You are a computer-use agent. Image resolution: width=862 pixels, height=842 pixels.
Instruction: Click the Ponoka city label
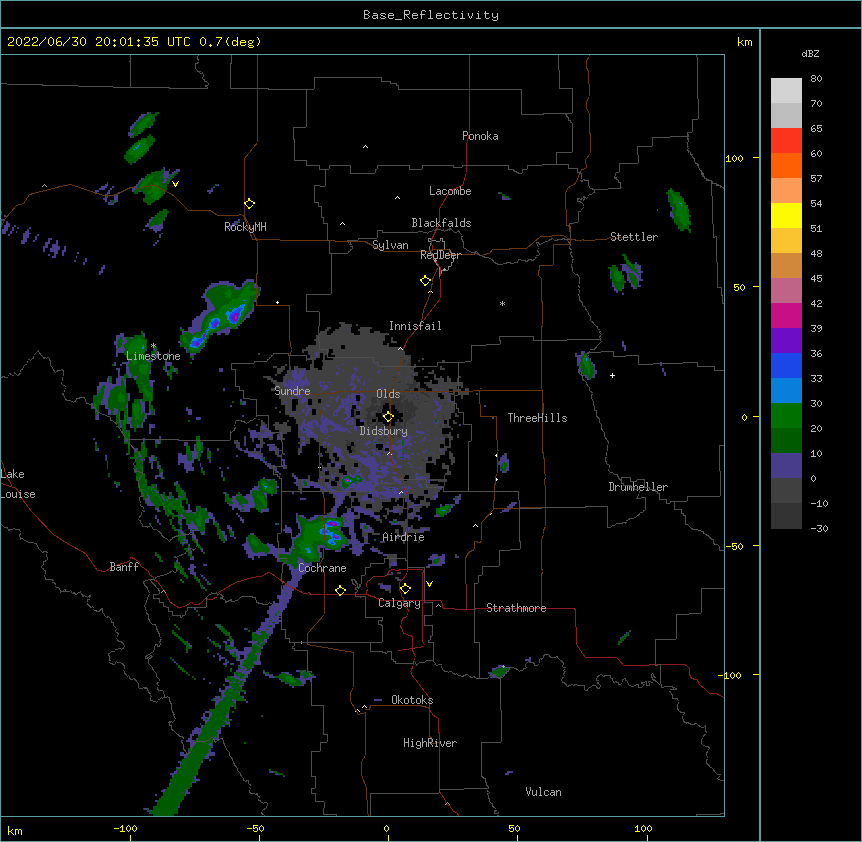(480, 136)
